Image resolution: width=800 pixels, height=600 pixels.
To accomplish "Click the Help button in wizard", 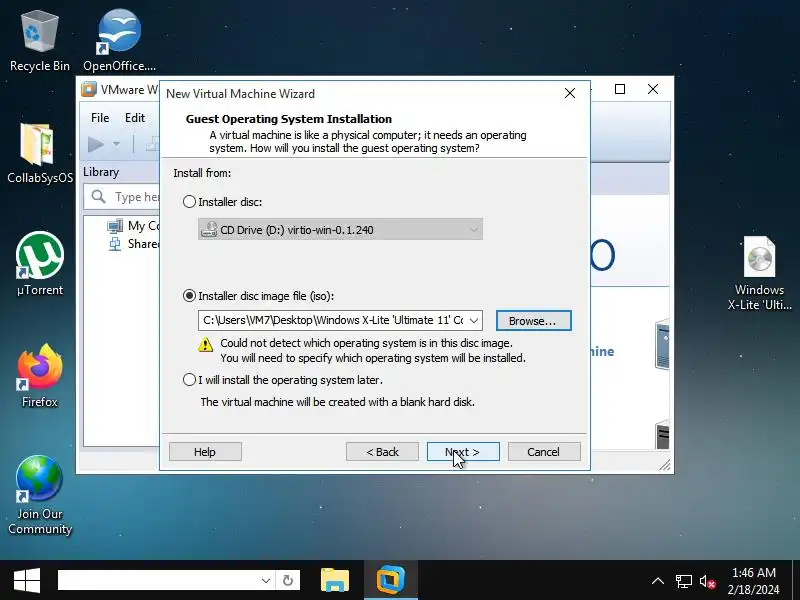I will 205,452.
